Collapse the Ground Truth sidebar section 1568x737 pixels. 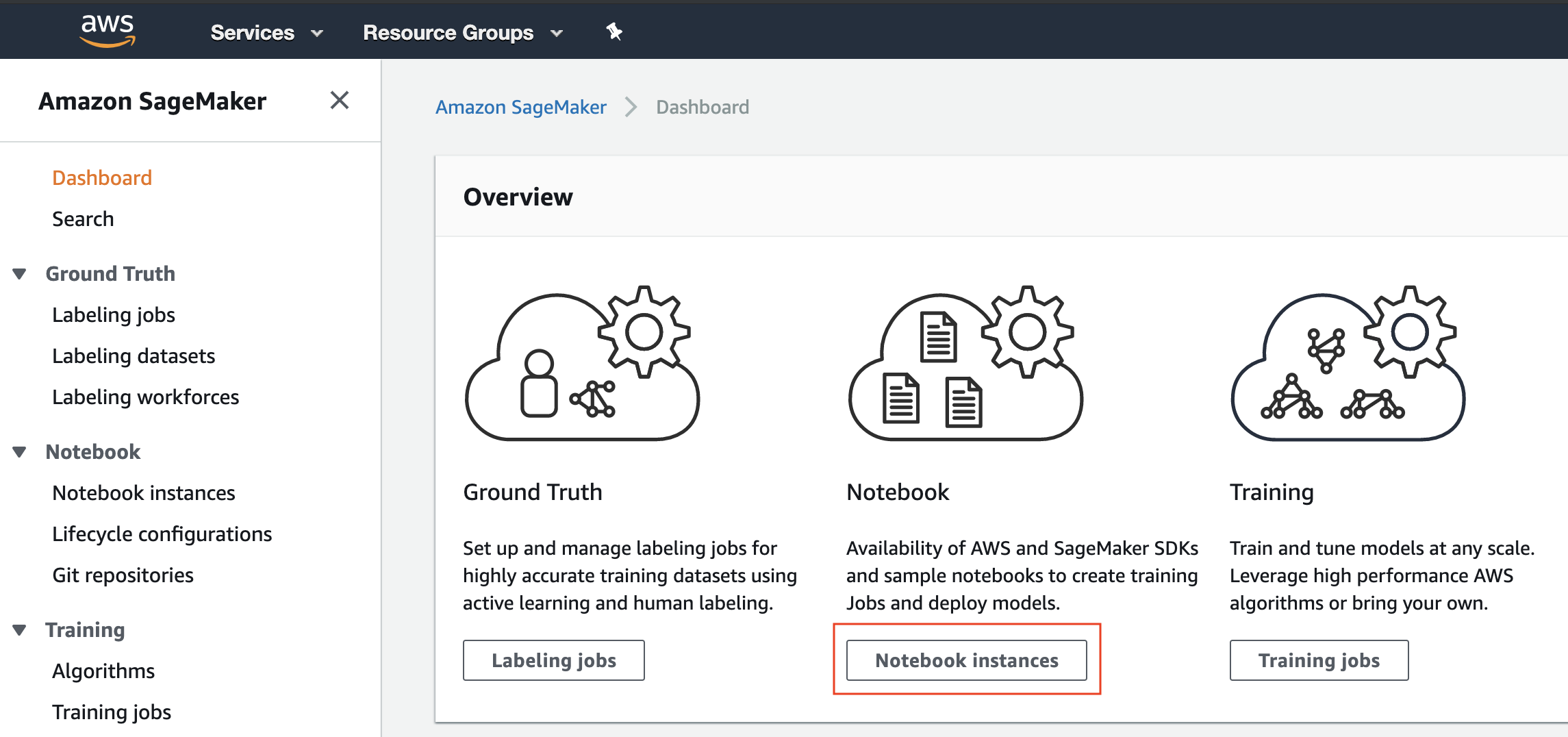click(x=19, y=274)
